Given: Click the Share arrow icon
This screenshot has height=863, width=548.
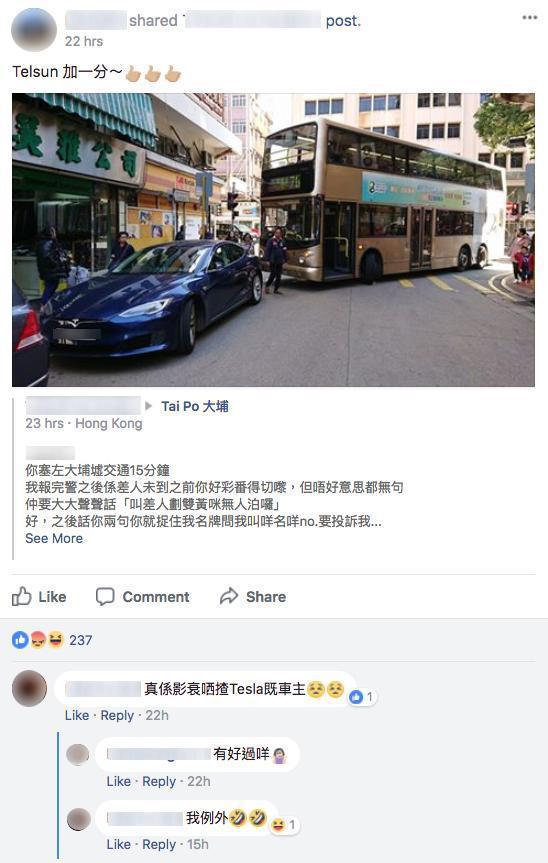Looking at the screenshot, I should pyautogui.click(x=229, y=596).
